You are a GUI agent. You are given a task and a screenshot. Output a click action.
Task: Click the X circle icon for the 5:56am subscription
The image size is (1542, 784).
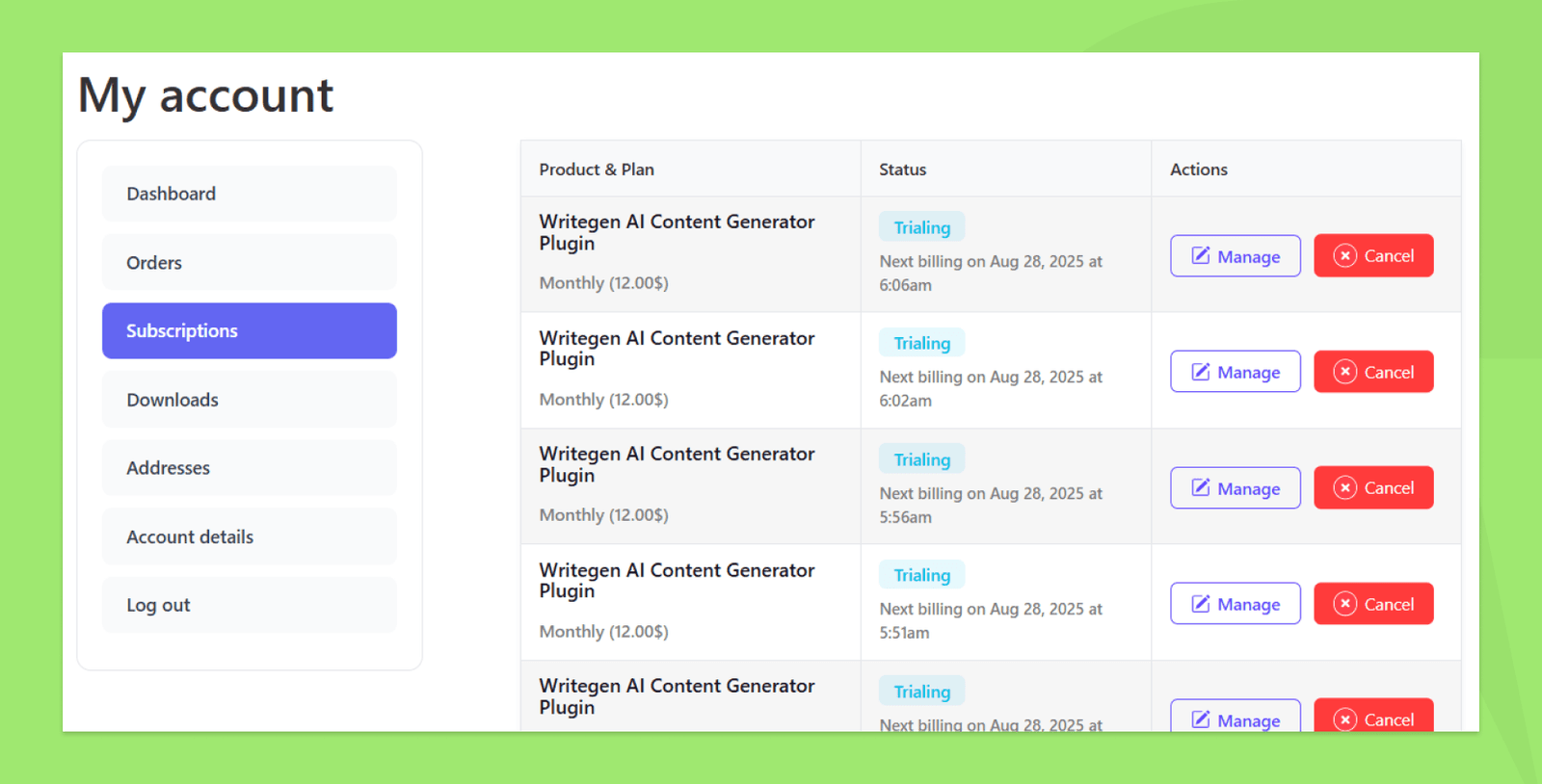point(1345,487)
